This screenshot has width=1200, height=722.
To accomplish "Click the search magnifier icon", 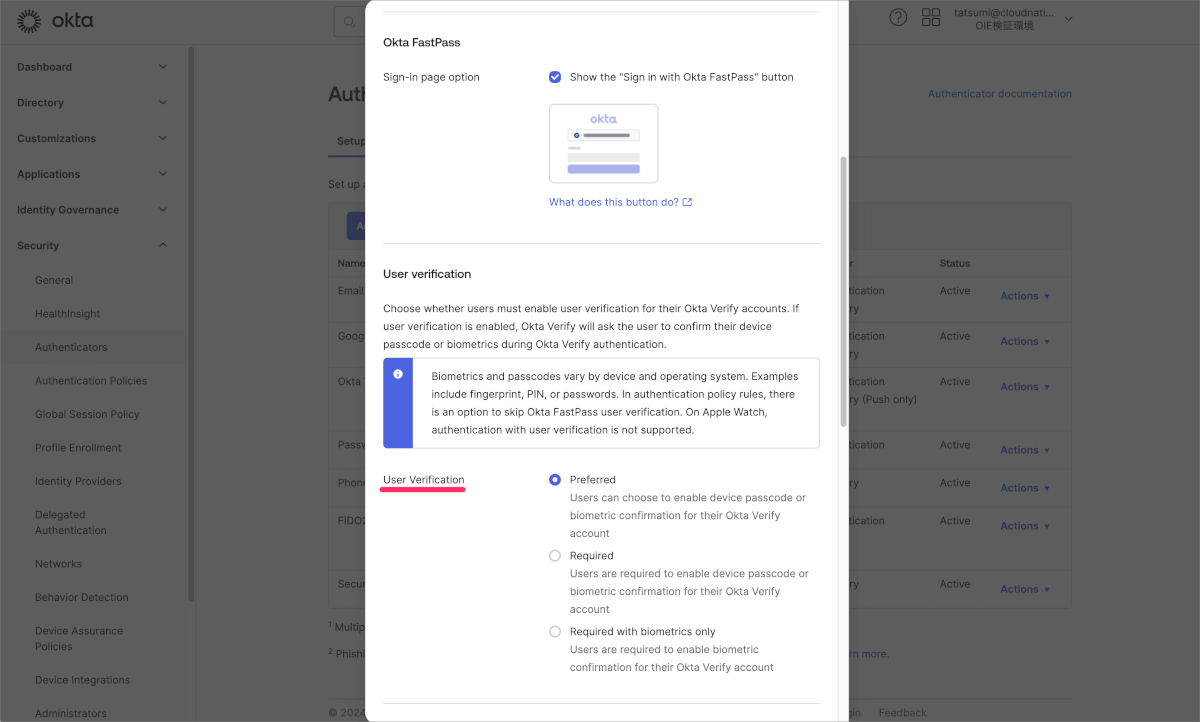I will tap(349, 20).
